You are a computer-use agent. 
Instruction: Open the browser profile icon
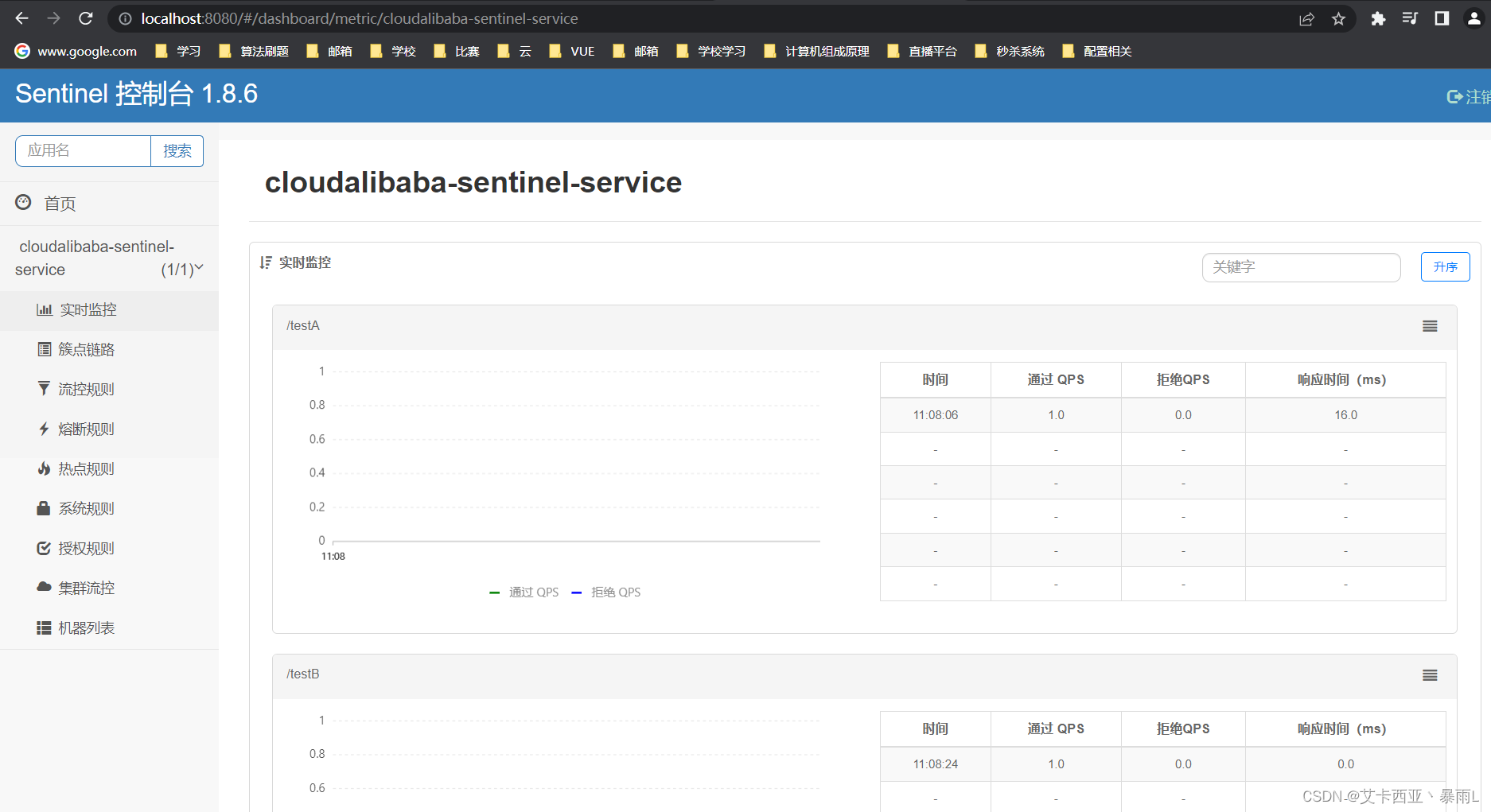1473,18
